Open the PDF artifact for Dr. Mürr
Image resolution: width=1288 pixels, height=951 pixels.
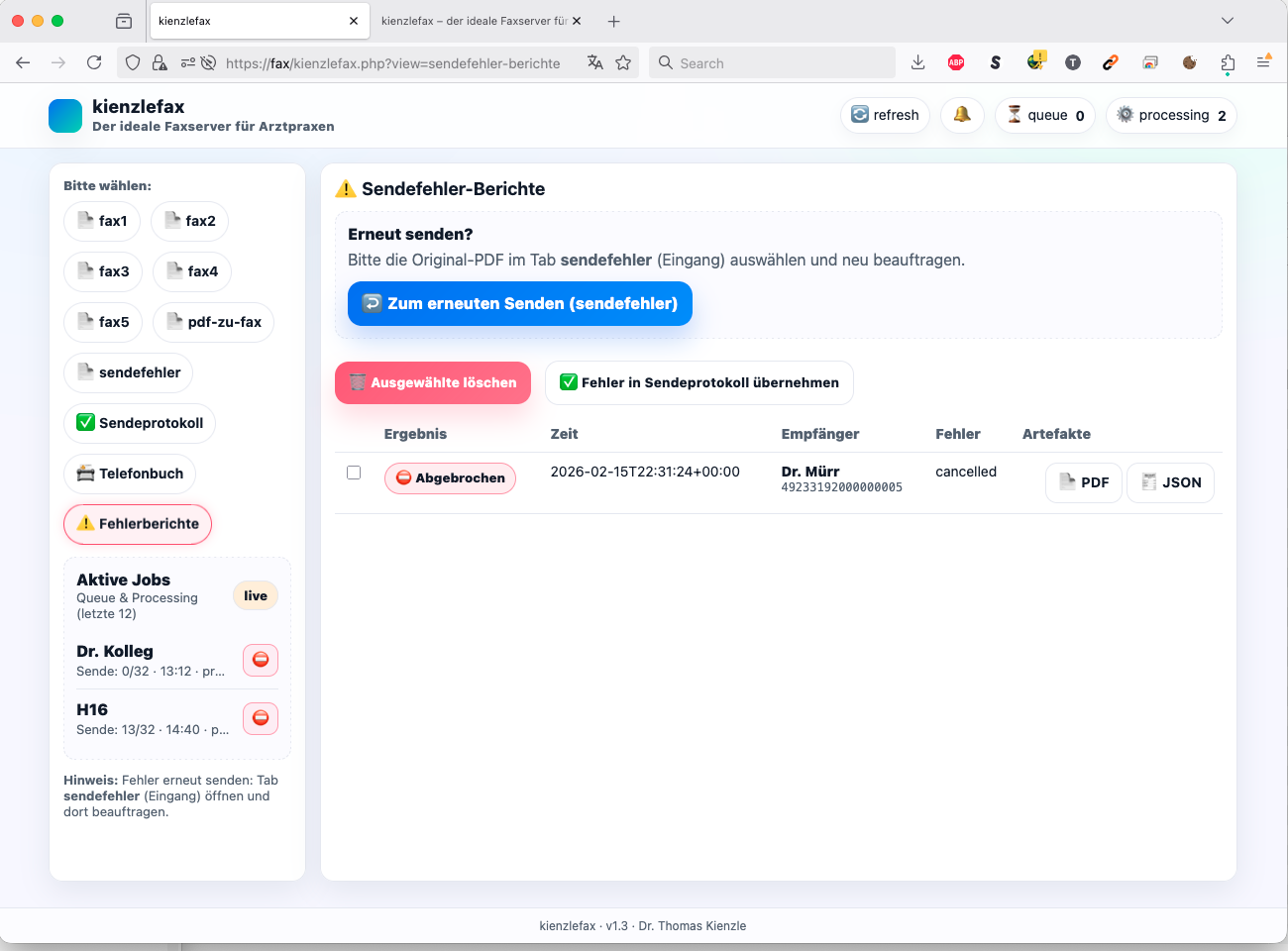pyautogui.click(x=1084, y=482)
